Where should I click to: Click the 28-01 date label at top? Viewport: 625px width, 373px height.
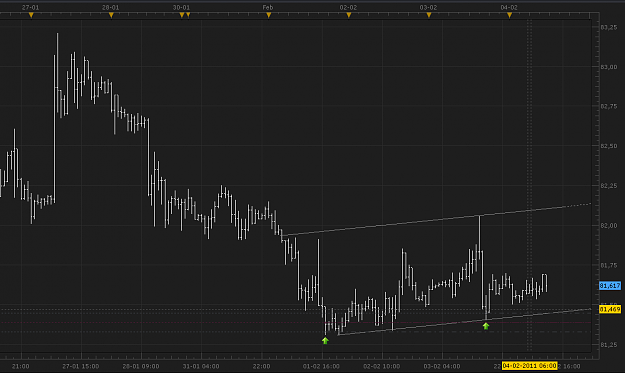pos(110,8)
